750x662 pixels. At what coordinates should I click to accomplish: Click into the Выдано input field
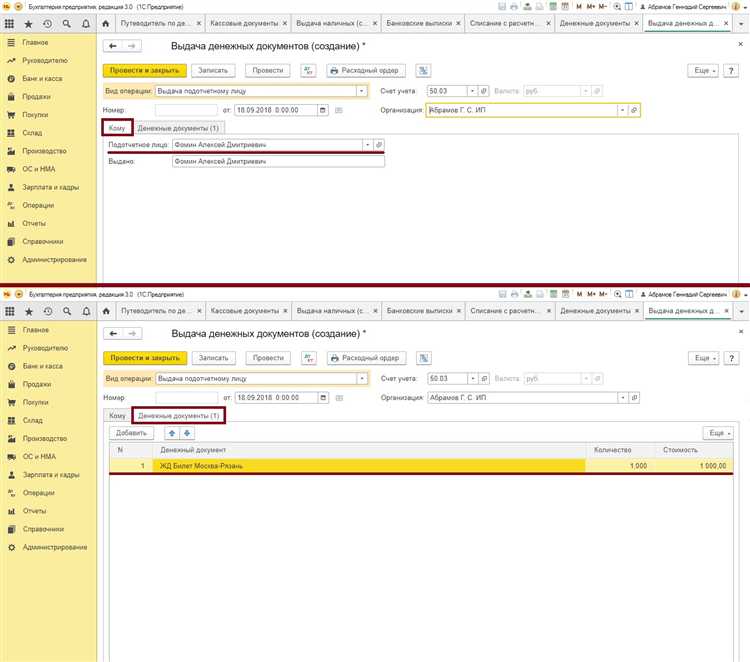[x=277, y=161]
